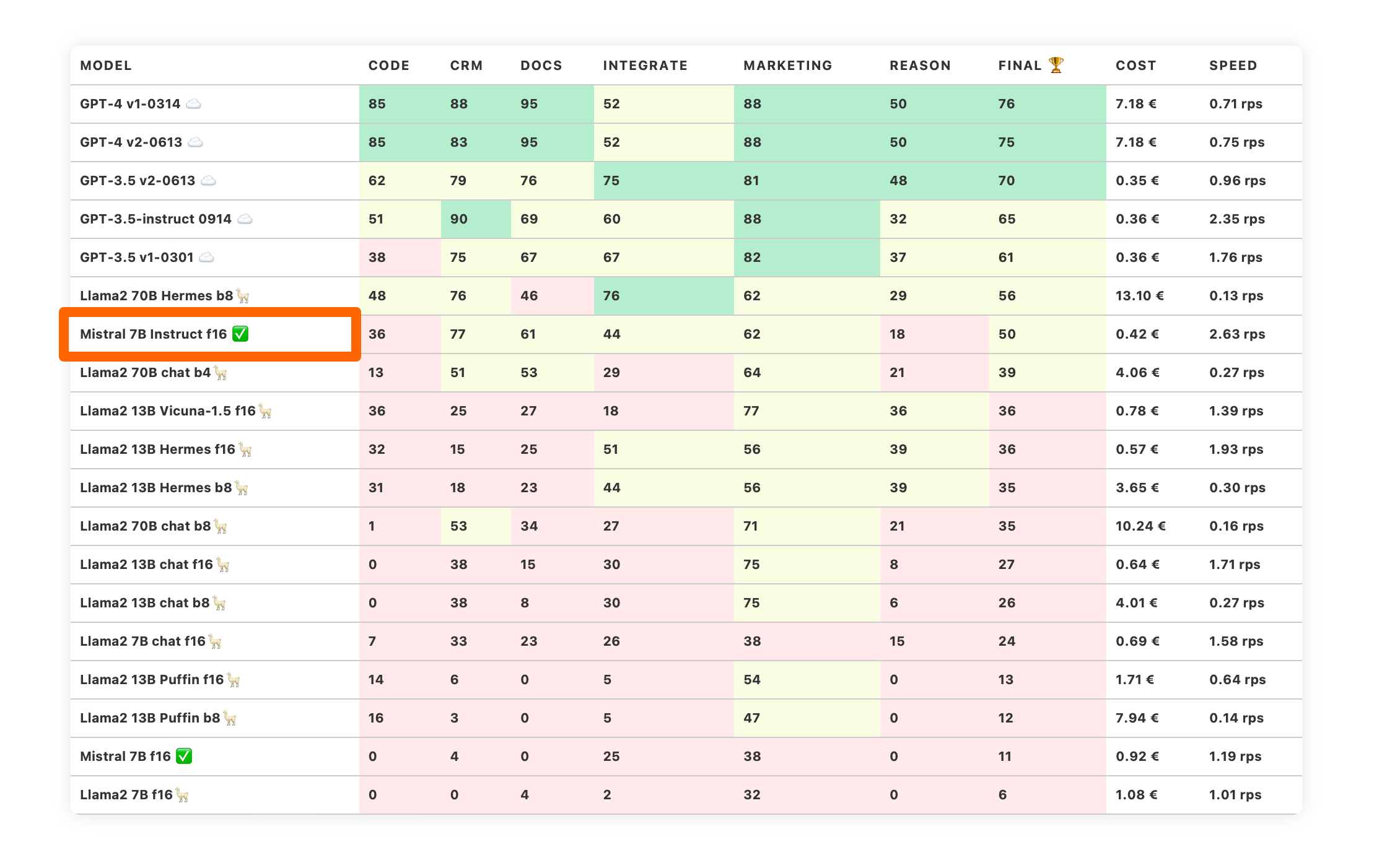Click the 2.63 rps speed cell
1400x868 pixels.
click(1237, 334)
